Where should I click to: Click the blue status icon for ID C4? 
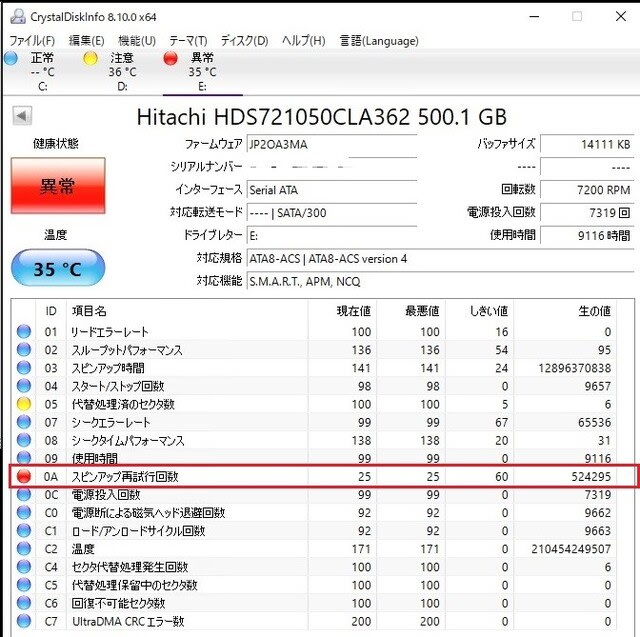click(x=24, y=566)
